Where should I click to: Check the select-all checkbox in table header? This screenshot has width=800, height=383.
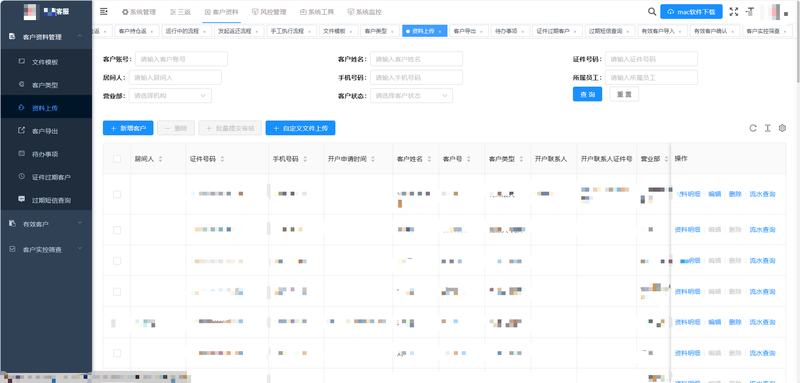coord(117,159)
